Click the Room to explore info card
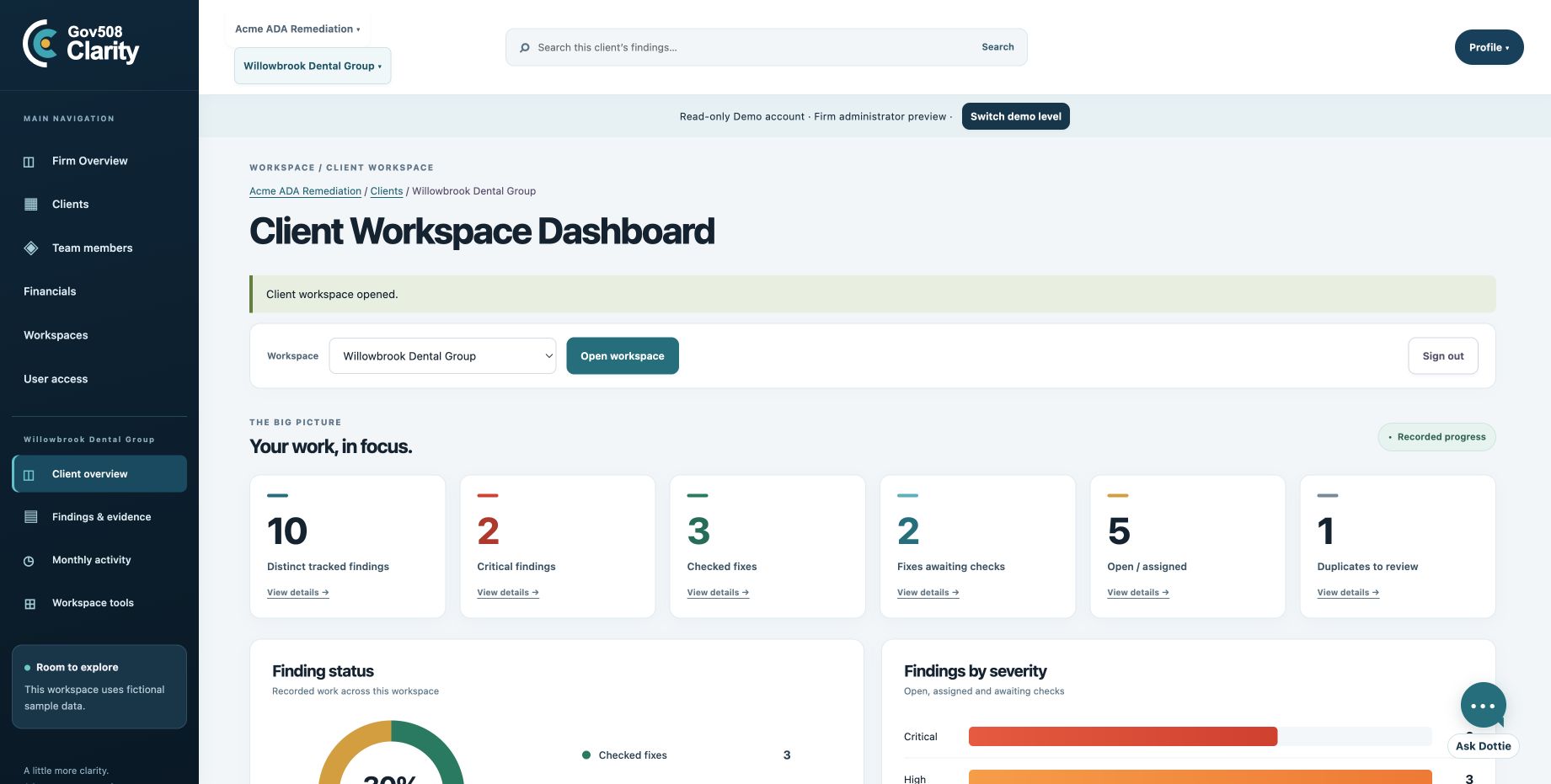This screenshot has width=1551, height=784. (99, 686)
